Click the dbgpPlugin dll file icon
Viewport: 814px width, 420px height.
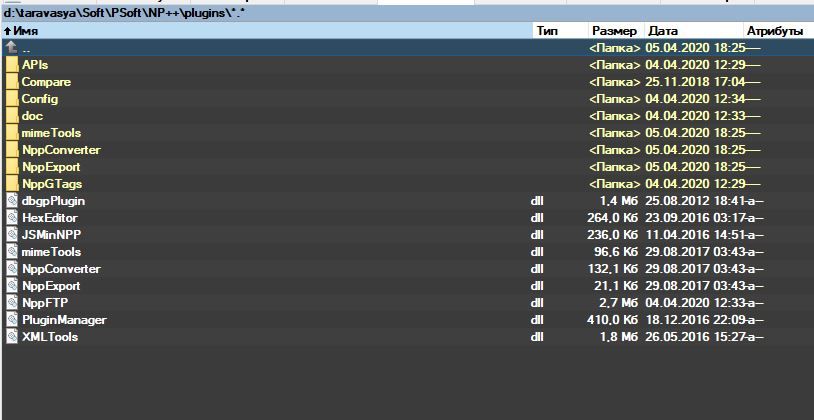pos(12,200)
